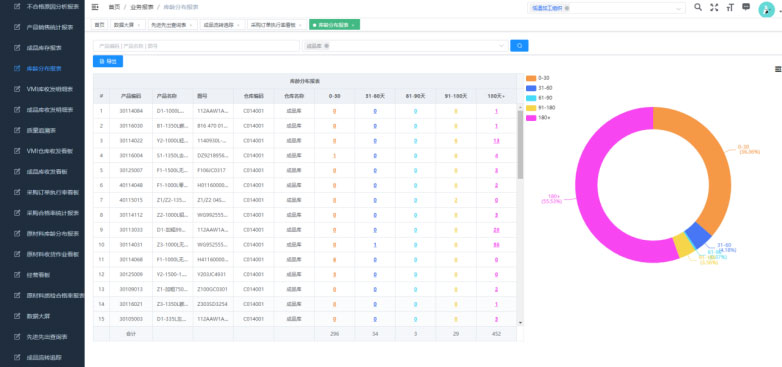Focus the product code search input field
Screen dimensions: 782x367
(x=196, y=46)
